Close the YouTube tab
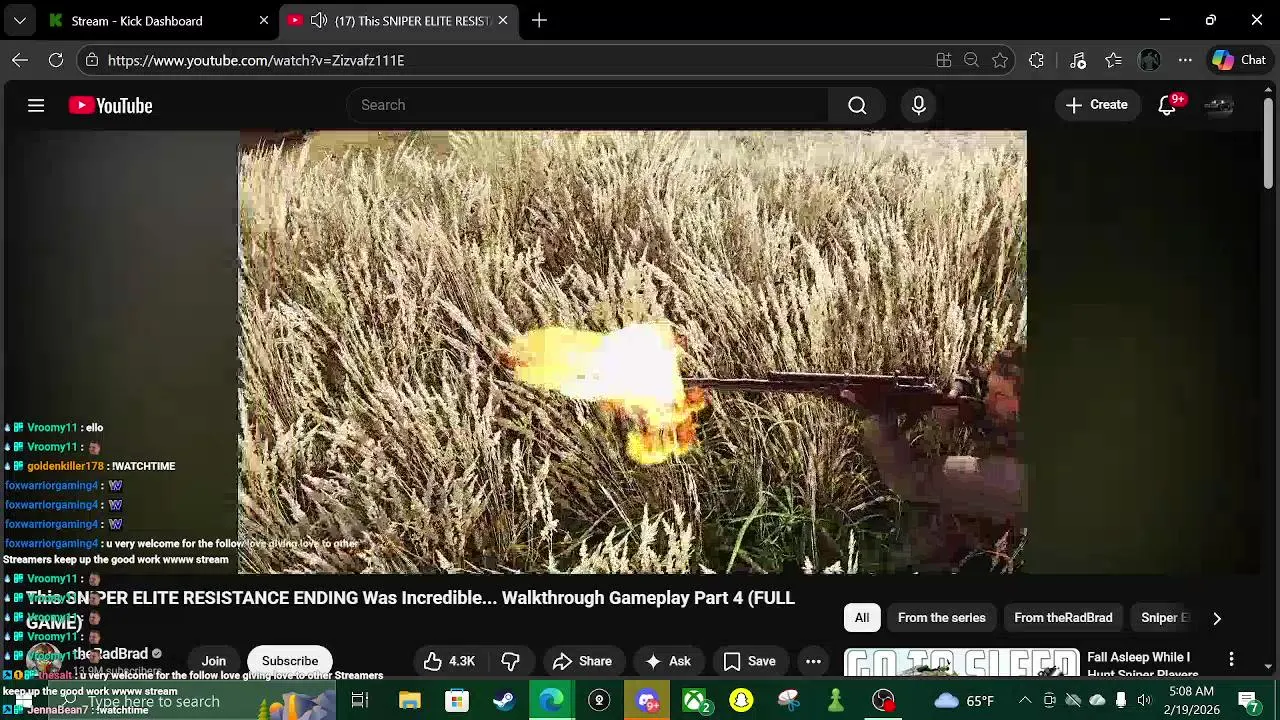The width and height of the screenshot is (1280, 720). point(503,20)
